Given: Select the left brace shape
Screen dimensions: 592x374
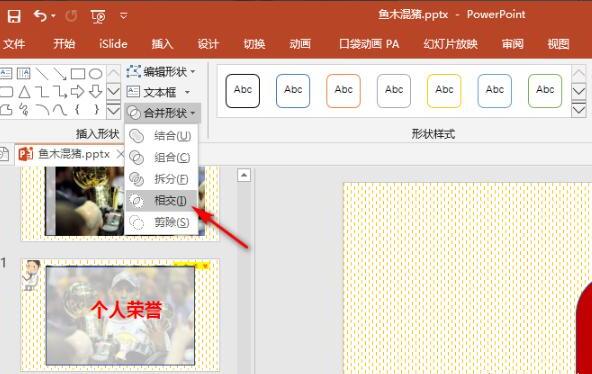Looking at the screenshot, I should click(x=77, y=109).
